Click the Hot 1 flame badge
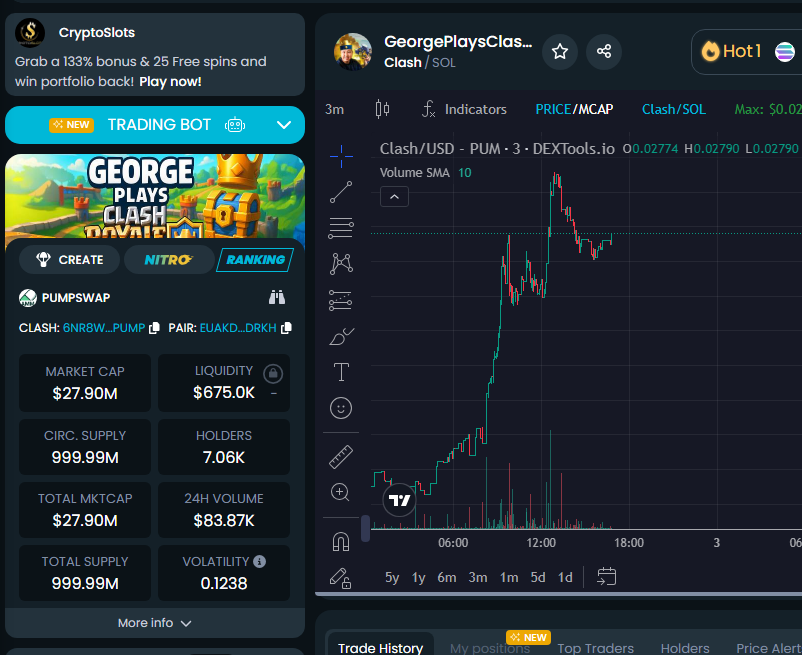The image size is (802, 655). pyautogui.click(x=731, y=51)
